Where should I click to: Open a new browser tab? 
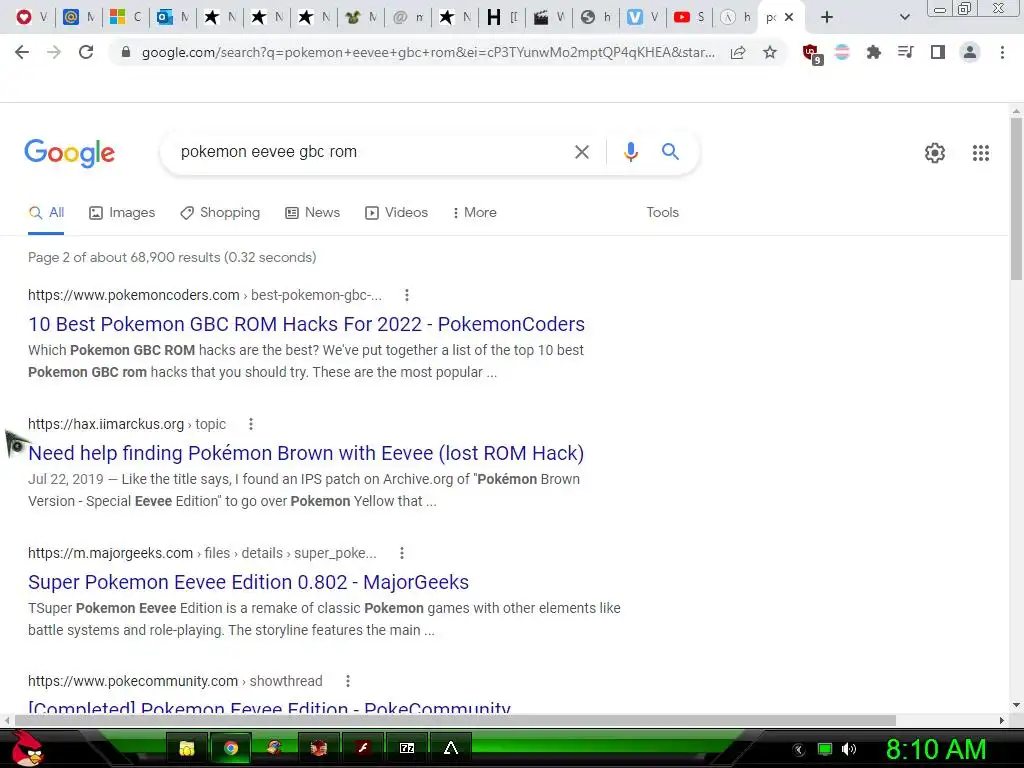(x=827, y=17)
